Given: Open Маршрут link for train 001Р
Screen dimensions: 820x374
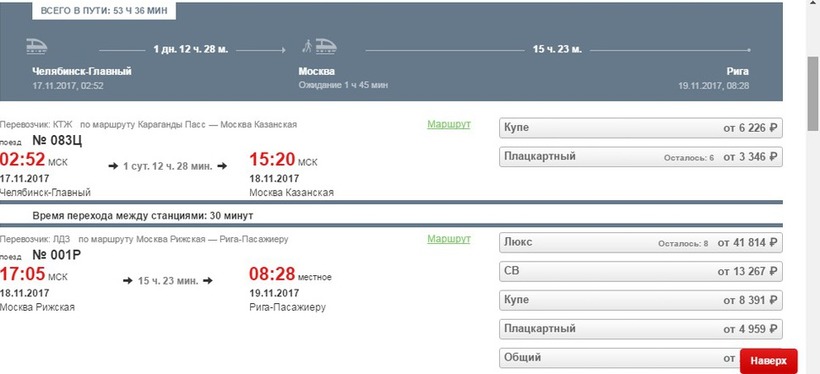Looking at the screenshot, I should coord(449,239).
